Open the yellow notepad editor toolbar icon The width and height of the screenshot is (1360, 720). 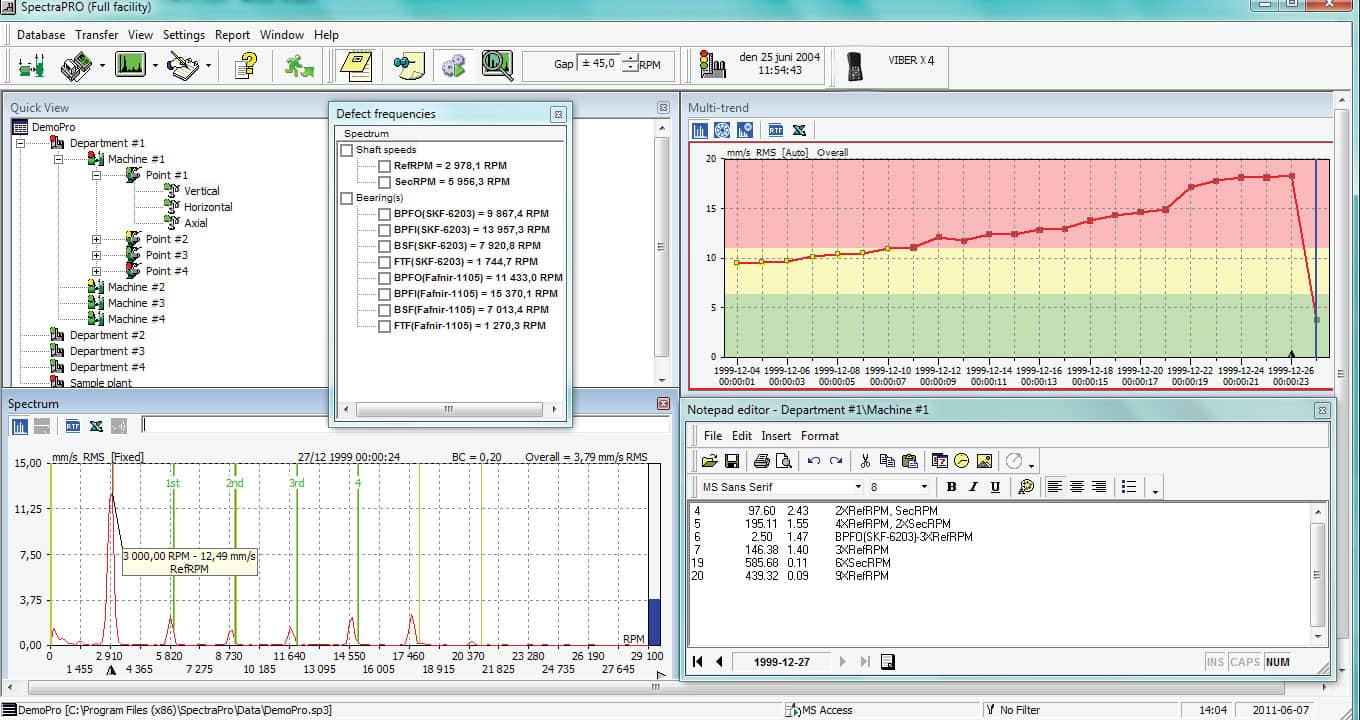[x=355, y=65]
